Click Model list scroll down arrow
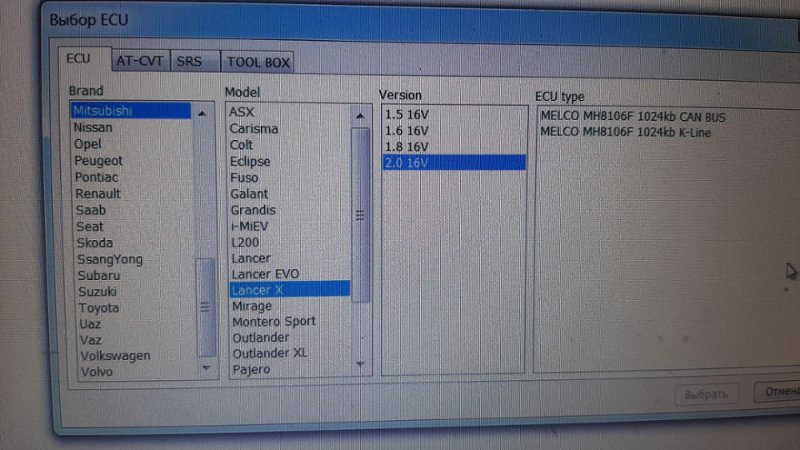The width and height of the screenshot is (800, 450). coord(361,364)
